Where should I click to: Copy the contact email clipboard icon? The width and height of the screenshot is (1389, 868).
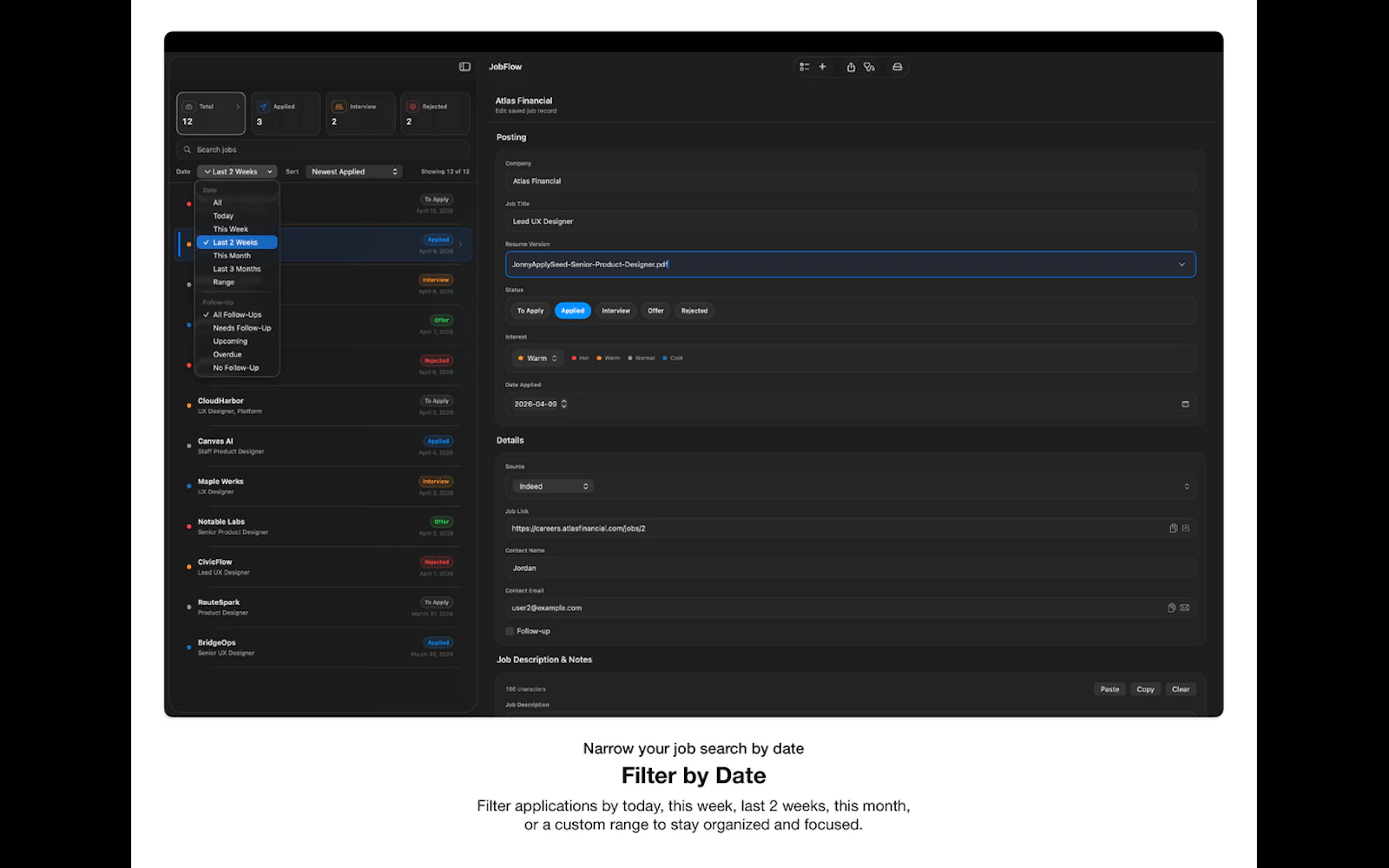tap(1172, 608)
